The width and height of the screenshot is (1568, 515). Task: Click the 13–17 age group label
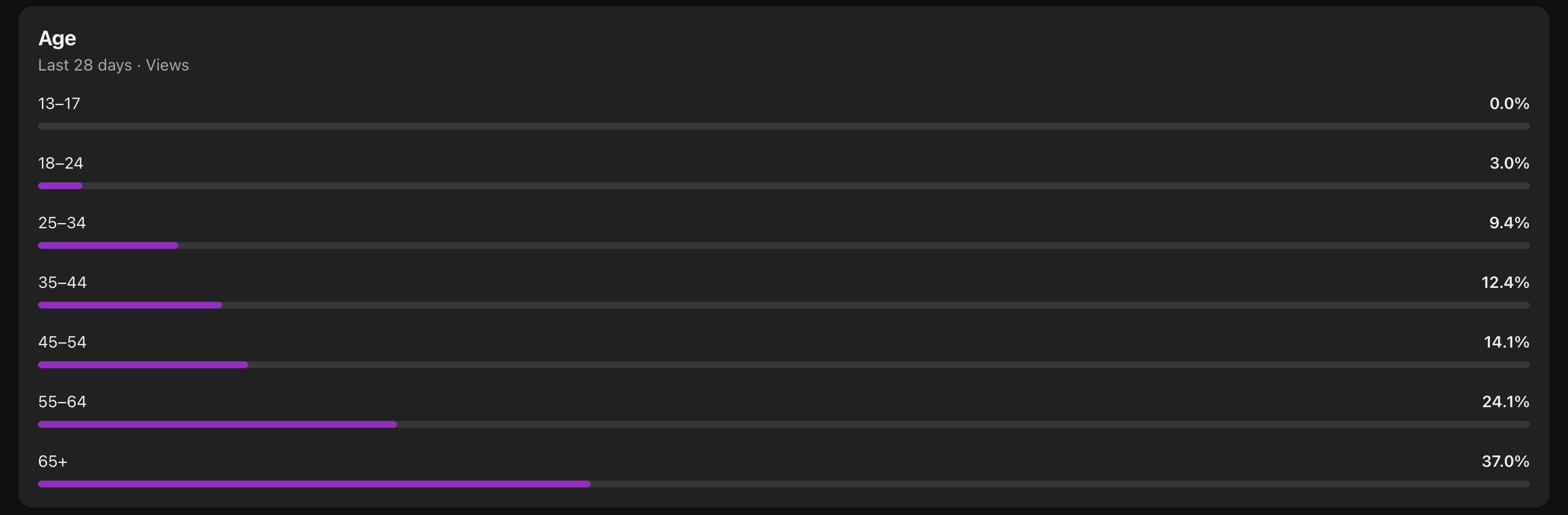[x=59, y=103]
